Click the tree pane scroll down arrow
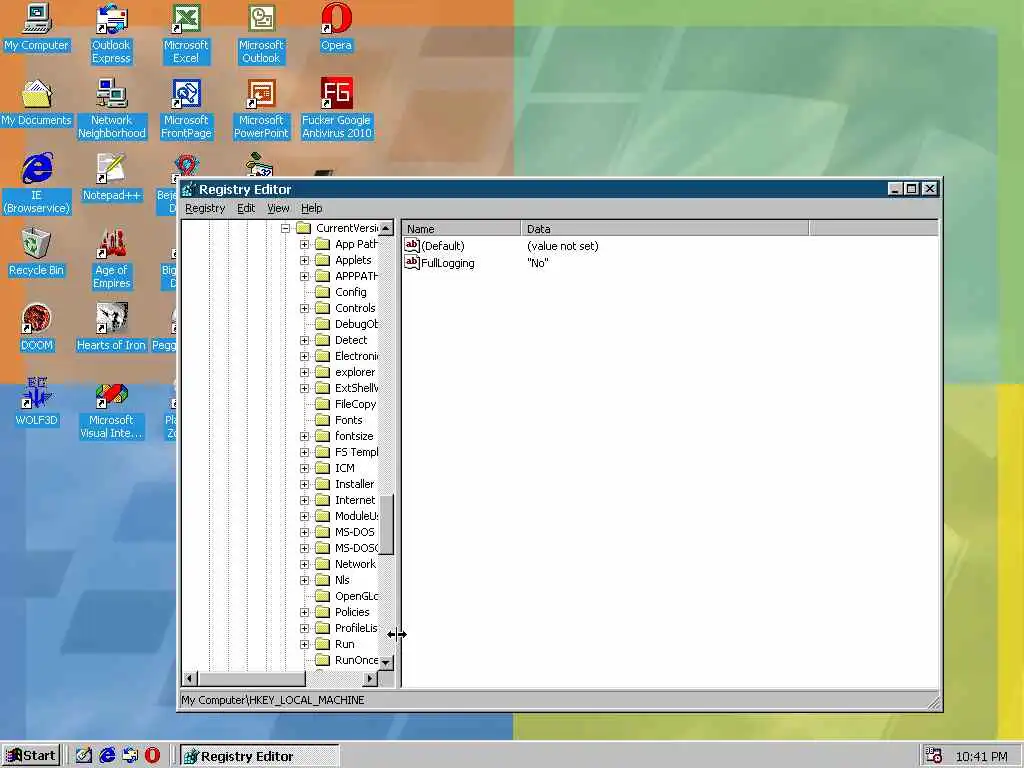This screenshot has height=768, width=1024. pyautogui.click(x=386, y=663)
